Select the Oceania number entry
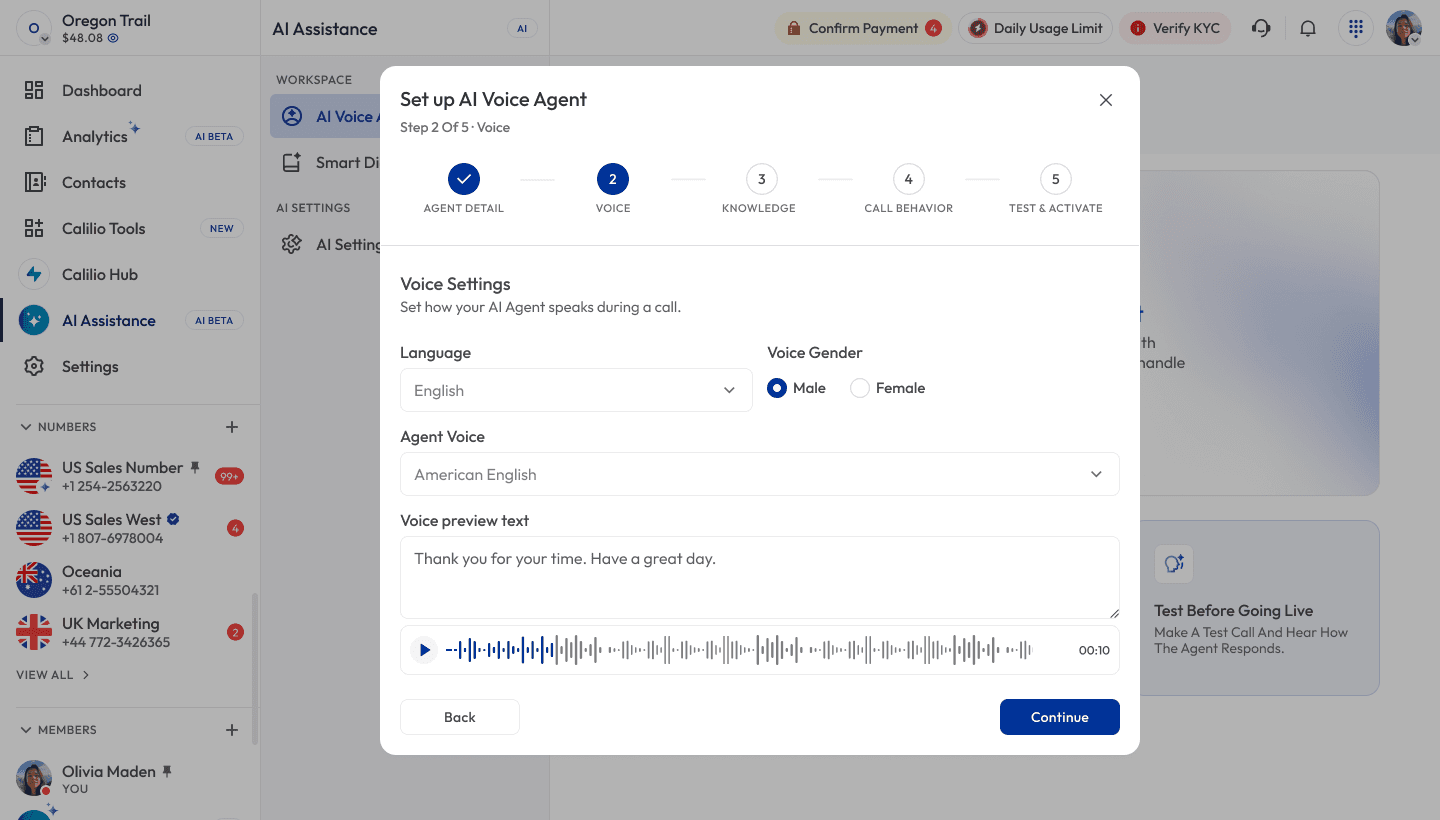 tap(130, 580)
